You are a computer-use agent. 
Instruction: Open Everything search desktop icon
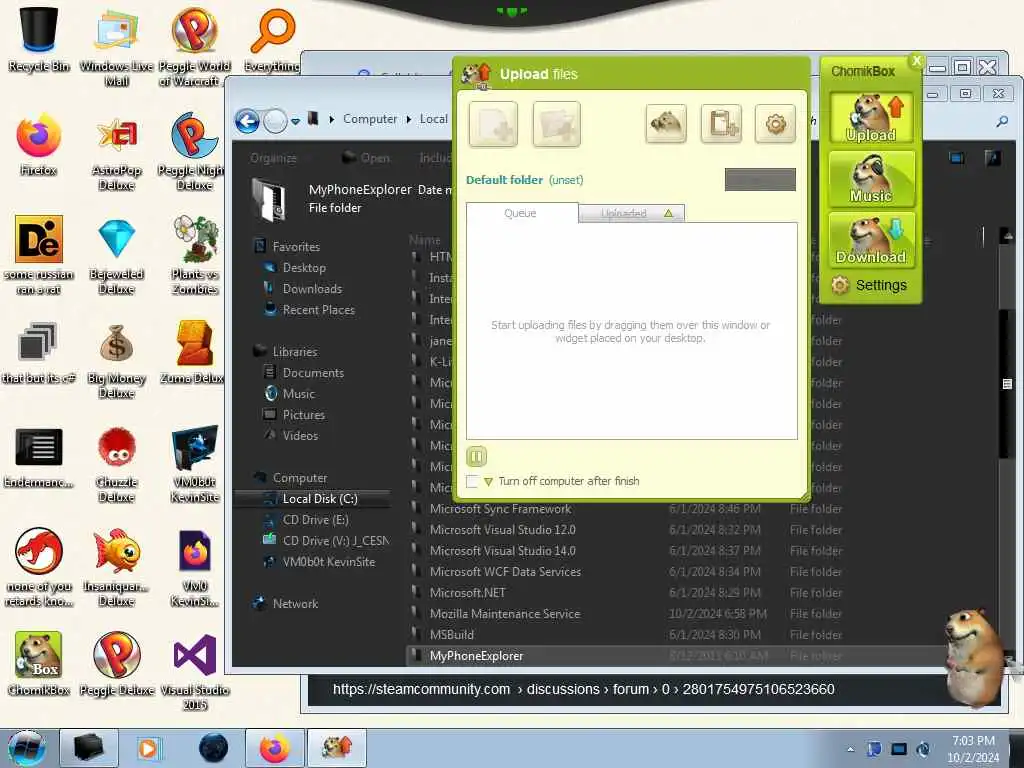click(x=272, y=38)
